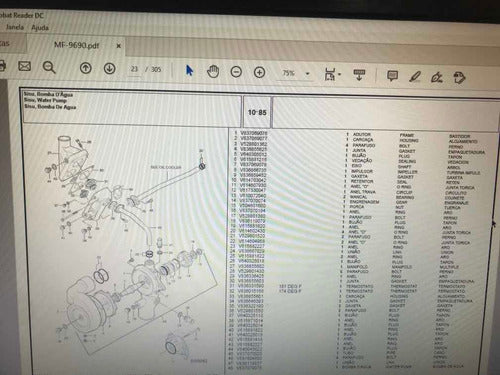Click the scrolling mode keyboard icon
Screen dimensions: 500x375
(359, 75)
